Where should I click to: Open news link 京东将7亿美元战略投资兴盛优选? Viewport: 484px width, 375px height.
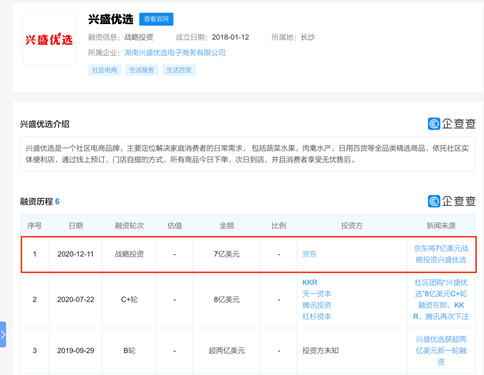(441, 254)
